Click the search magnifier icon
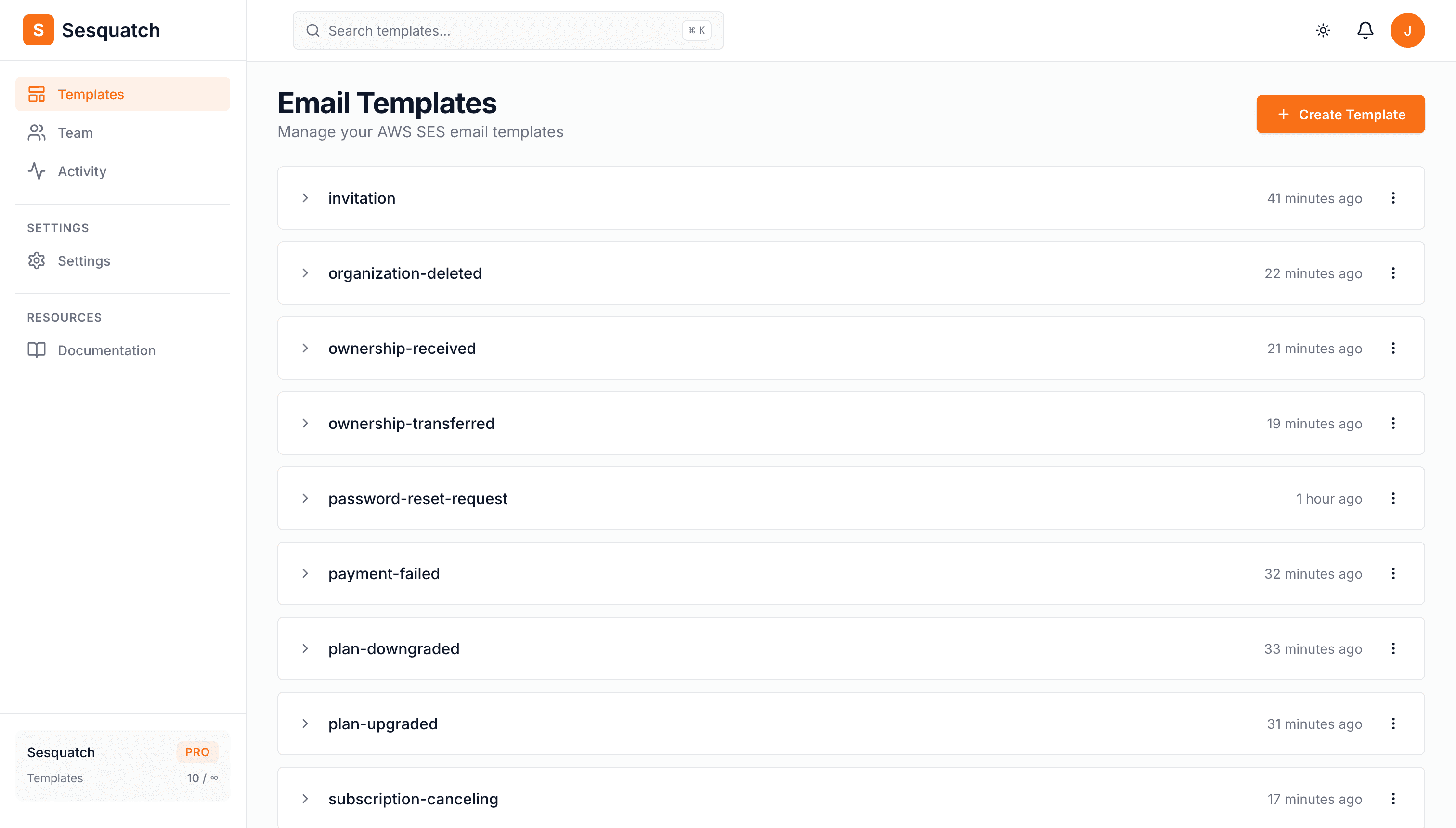The width and height of the screenshot is (1456, 828). coord(313,30)
